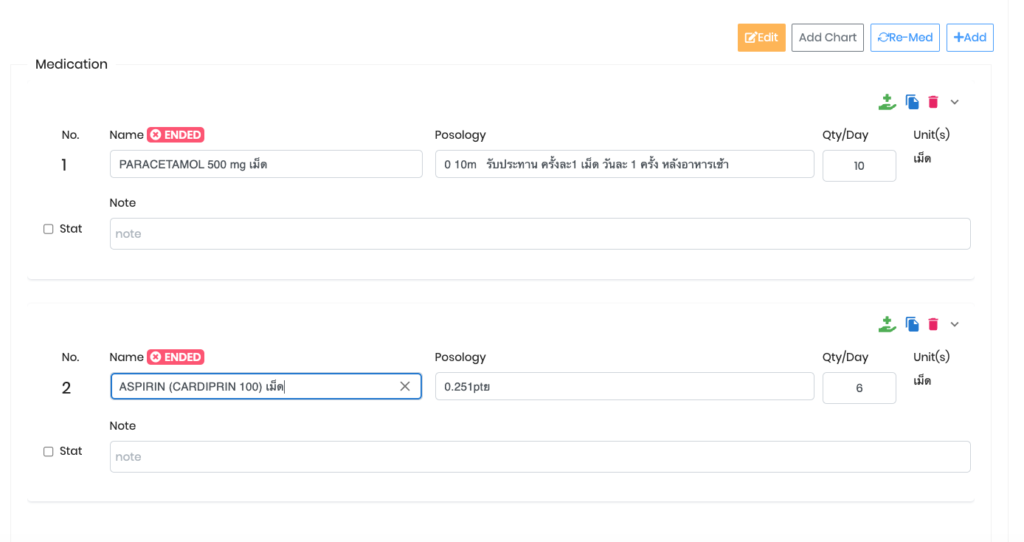This screenshot has width=1024, height=542.
Task: Copy medication 1 with blue duplicate icon
Action: pos(912,102)
